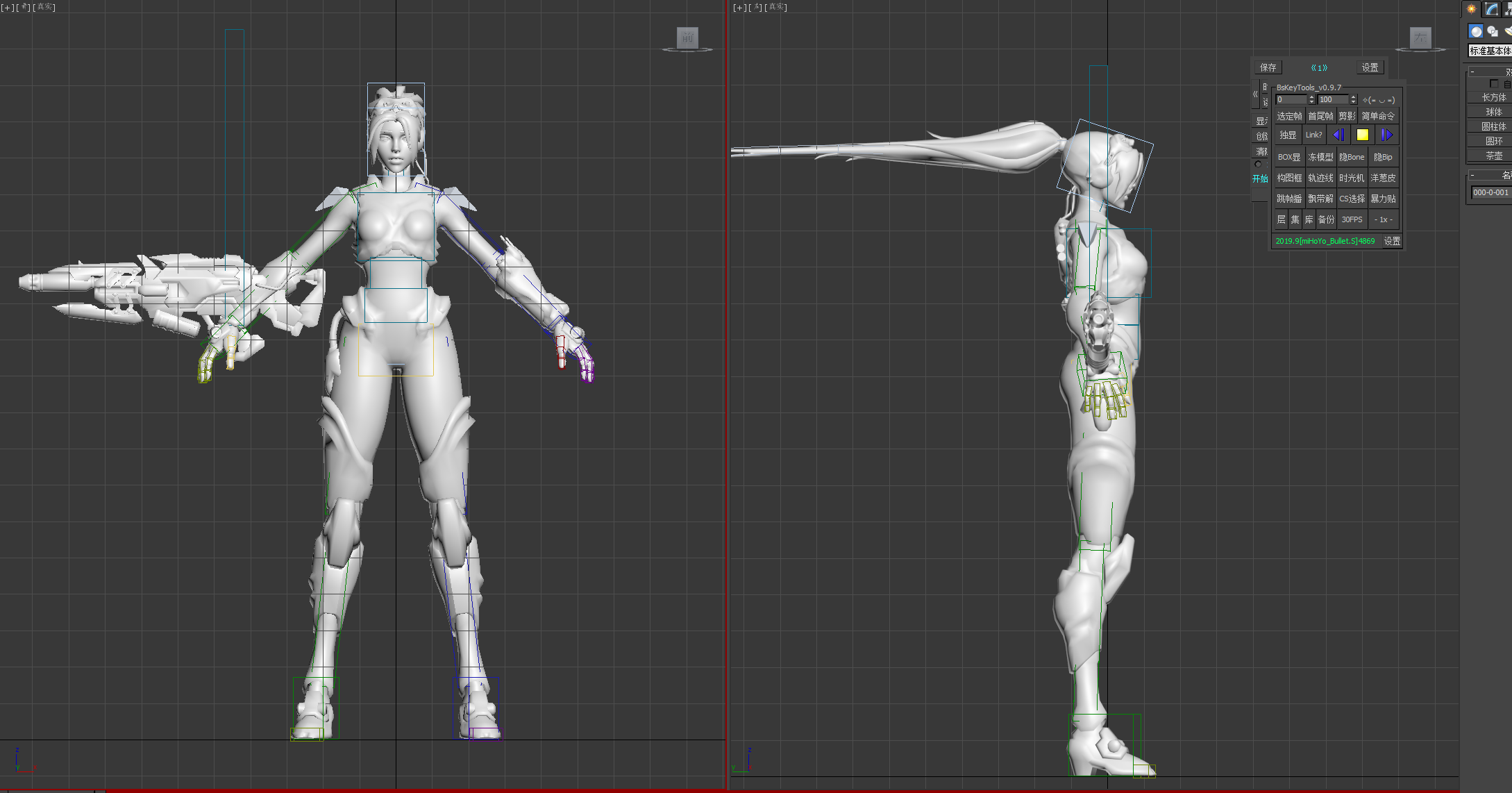This screenshot has height=793, width=1512.
Task: Collapse panel with double-chevron arrow
Action: pos(1255,94)
